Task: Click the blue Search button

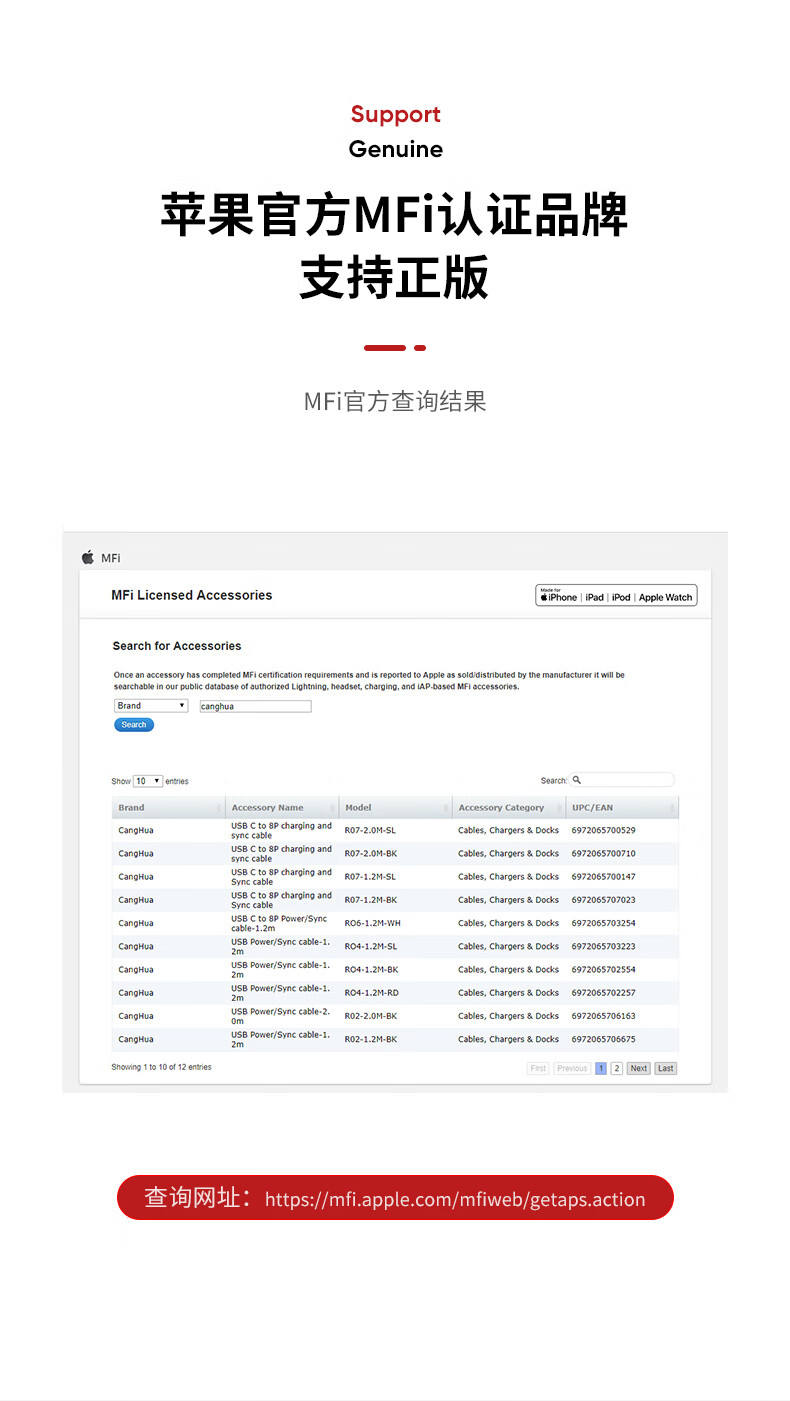Action: [134, 725]
